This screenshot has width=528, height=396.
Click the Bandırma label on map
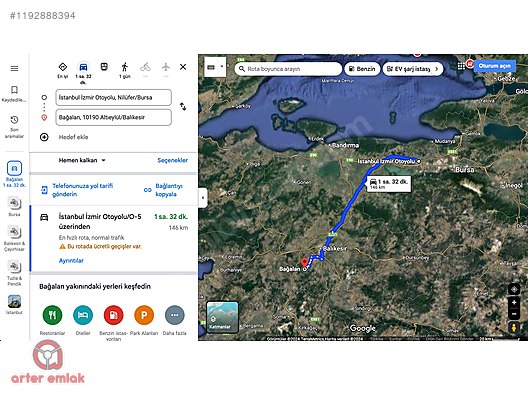[345, 145]
